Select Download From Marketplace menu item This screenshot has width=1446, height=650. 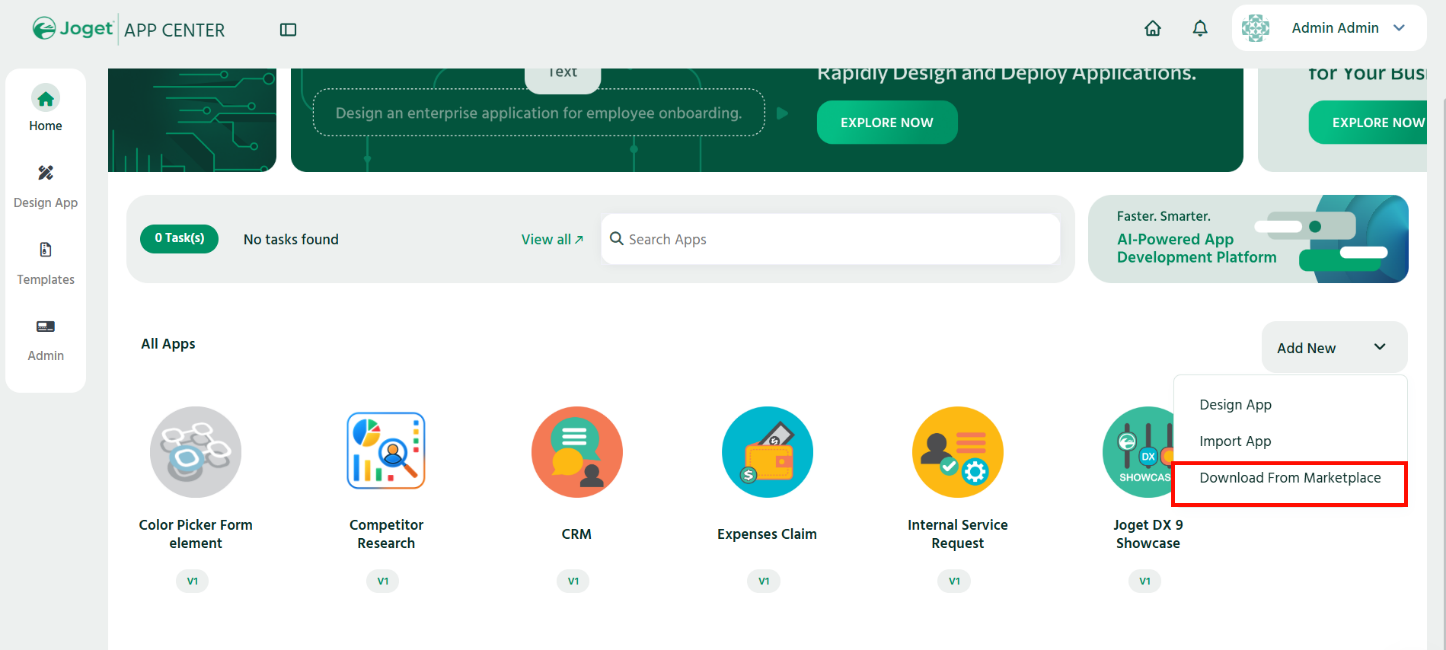[1289, 478]
